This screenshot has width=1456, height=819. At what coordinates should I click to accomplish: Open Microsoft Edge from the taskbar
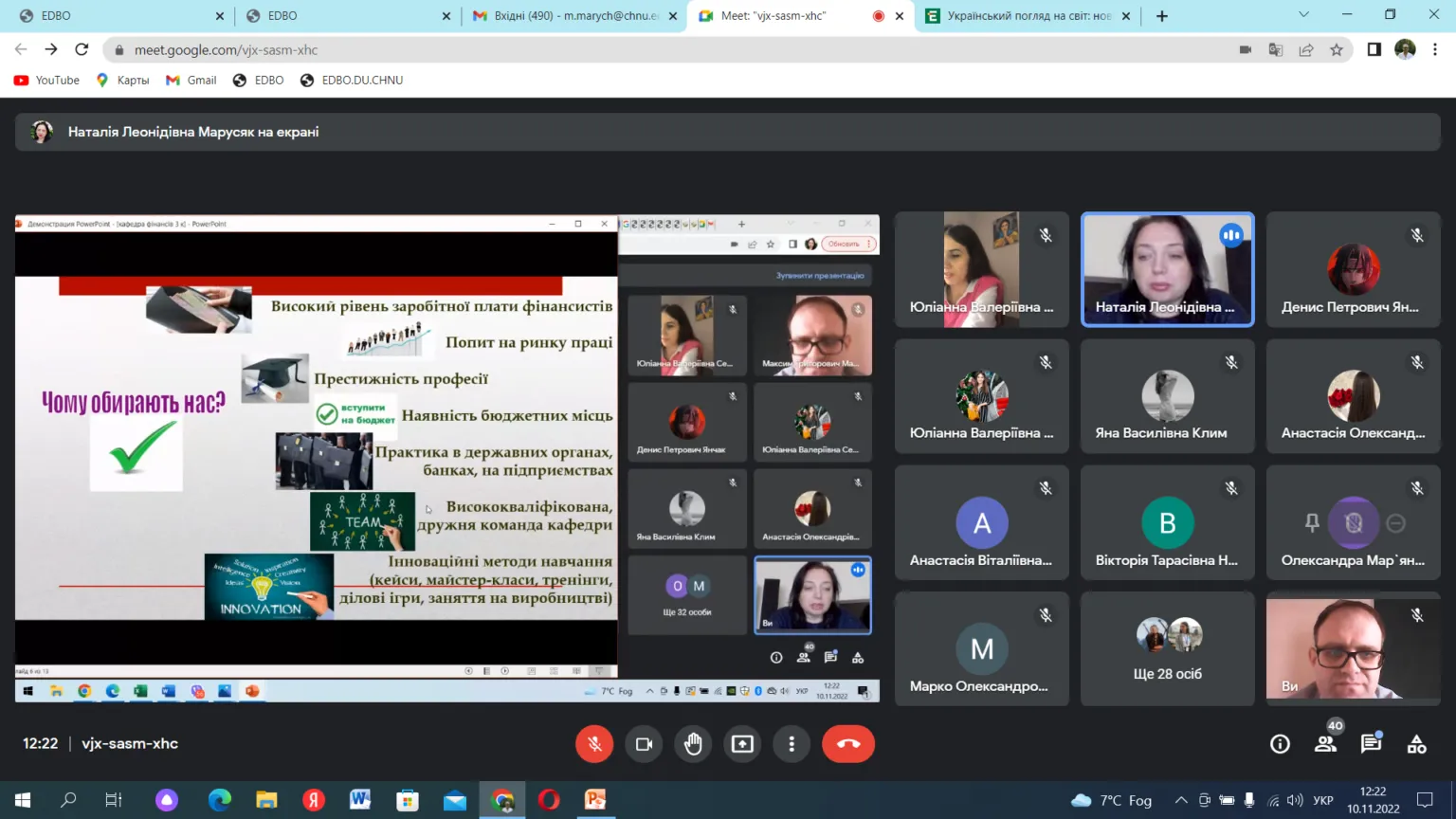coord(220,800)
